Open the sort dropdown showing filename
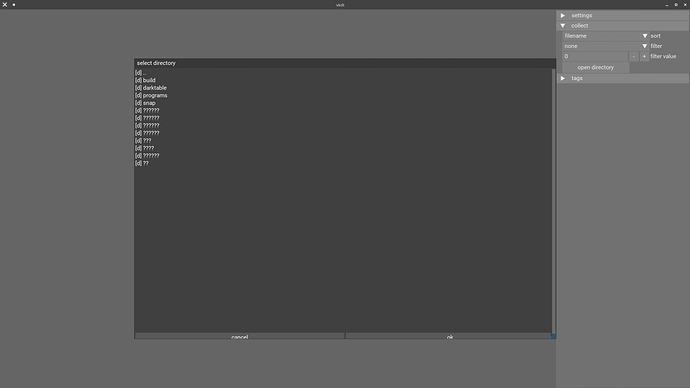 pos(606,36)
